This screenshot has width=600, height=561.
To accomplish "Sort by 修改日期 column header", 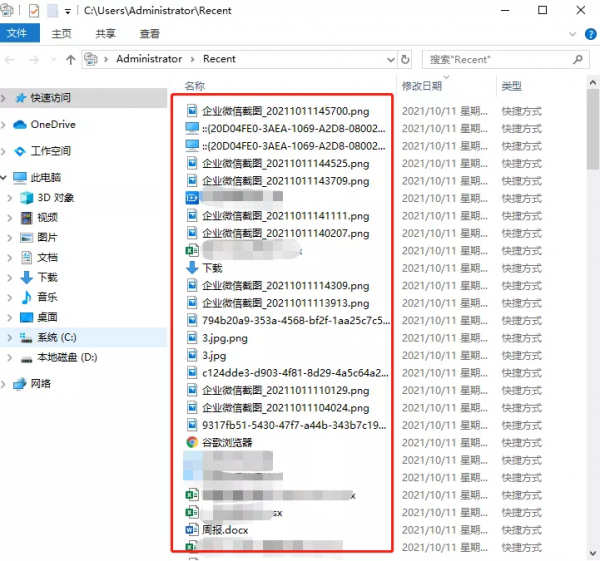I will click(422, 86).
